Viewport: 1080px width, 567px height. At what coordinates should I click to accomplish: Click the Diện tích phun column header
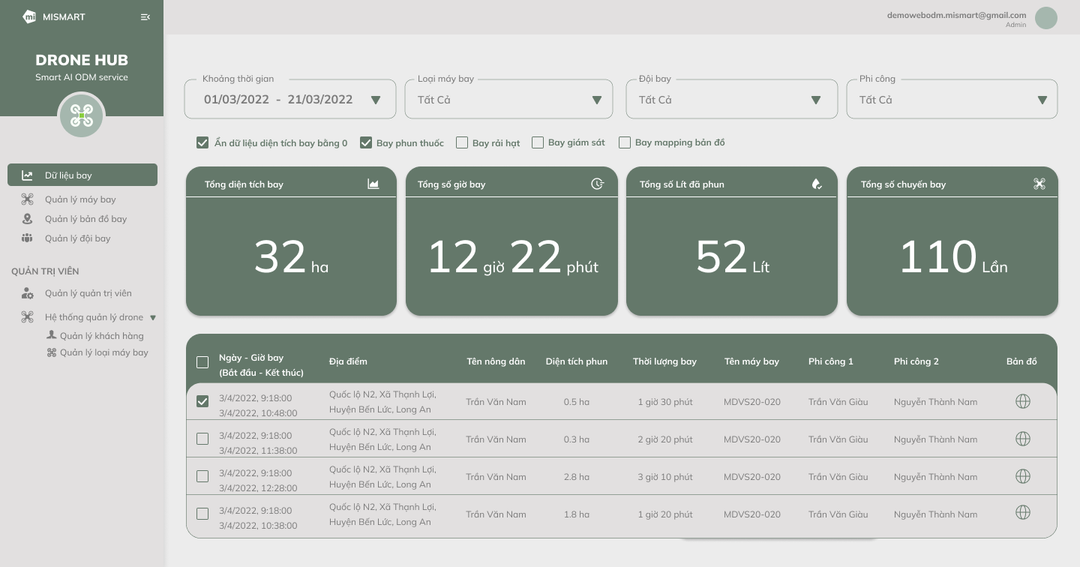(577, 361)
